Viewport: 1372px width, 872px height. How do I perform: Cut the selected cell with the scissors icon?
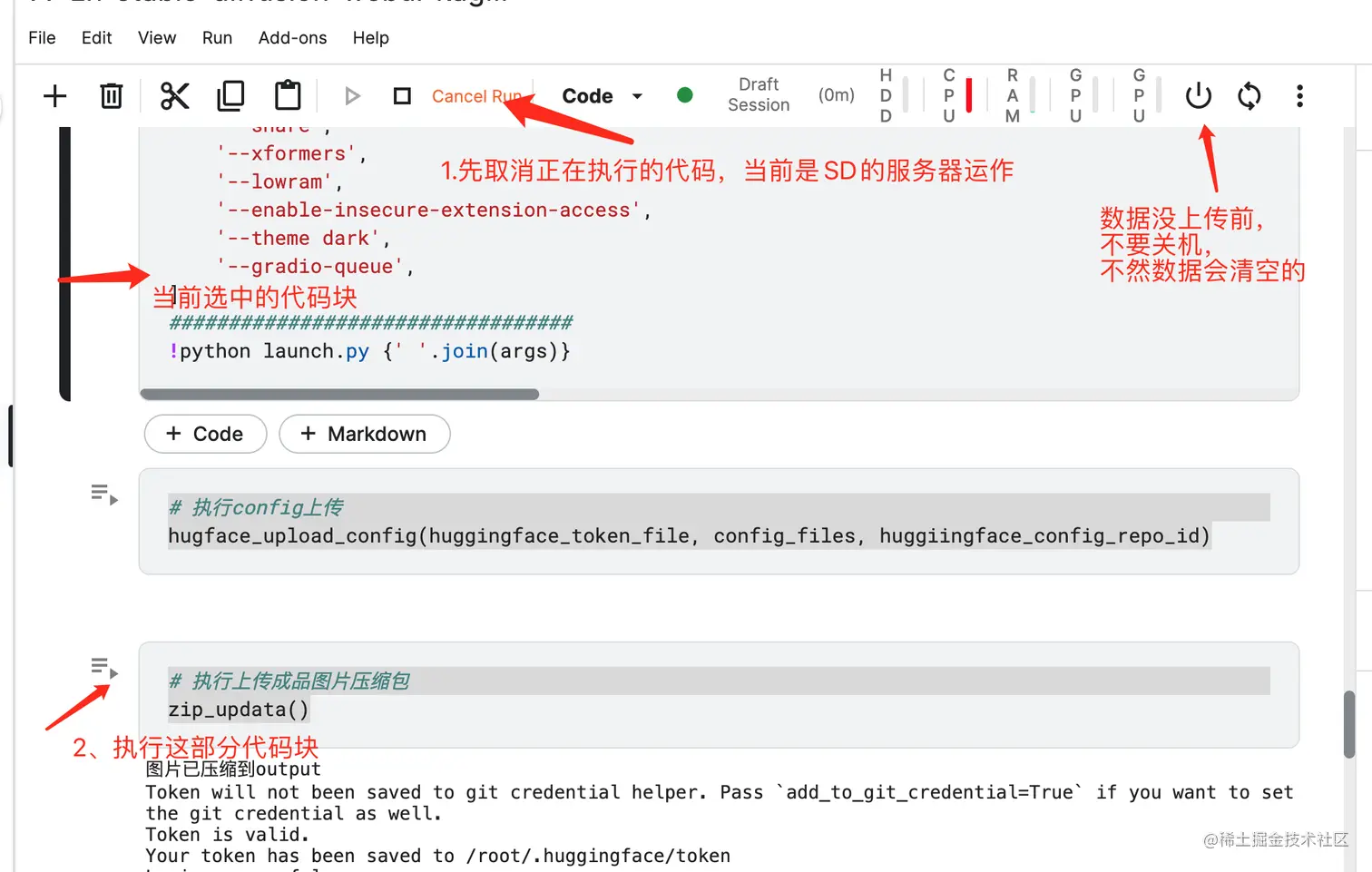174,95
